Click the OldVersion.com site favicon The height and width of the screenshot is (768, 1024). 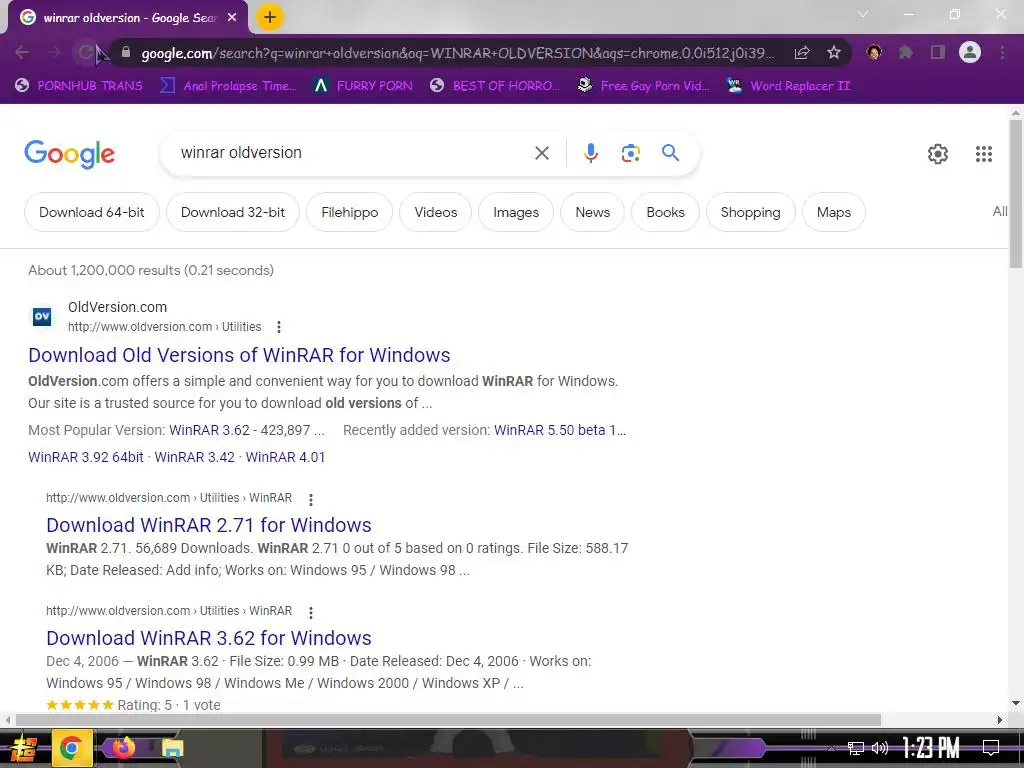[x=42, y=317]
